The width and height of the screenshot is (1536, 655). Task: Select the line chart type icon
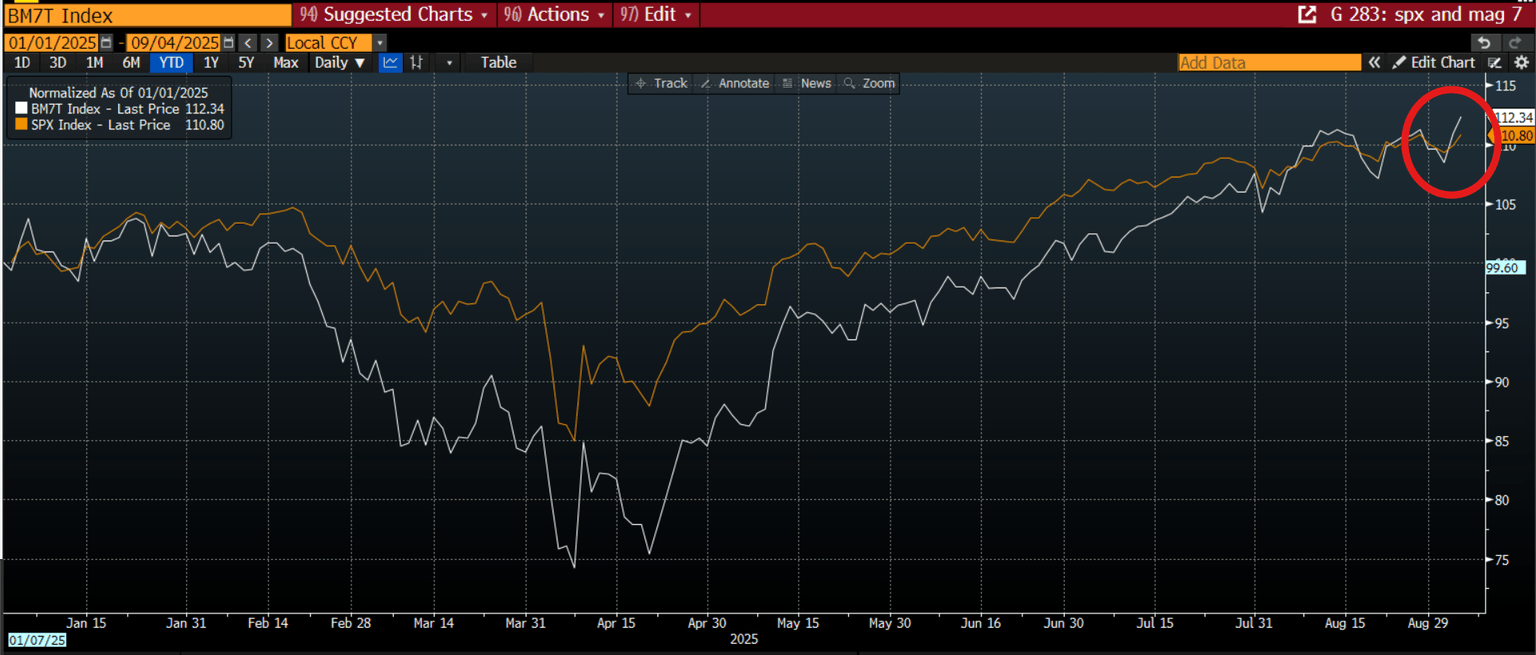[x=391, y=62]
